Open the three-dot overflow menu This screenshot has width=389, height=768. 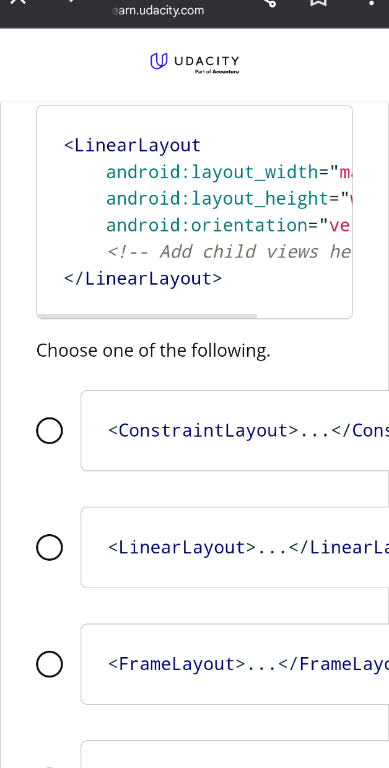tap(371, 2)
